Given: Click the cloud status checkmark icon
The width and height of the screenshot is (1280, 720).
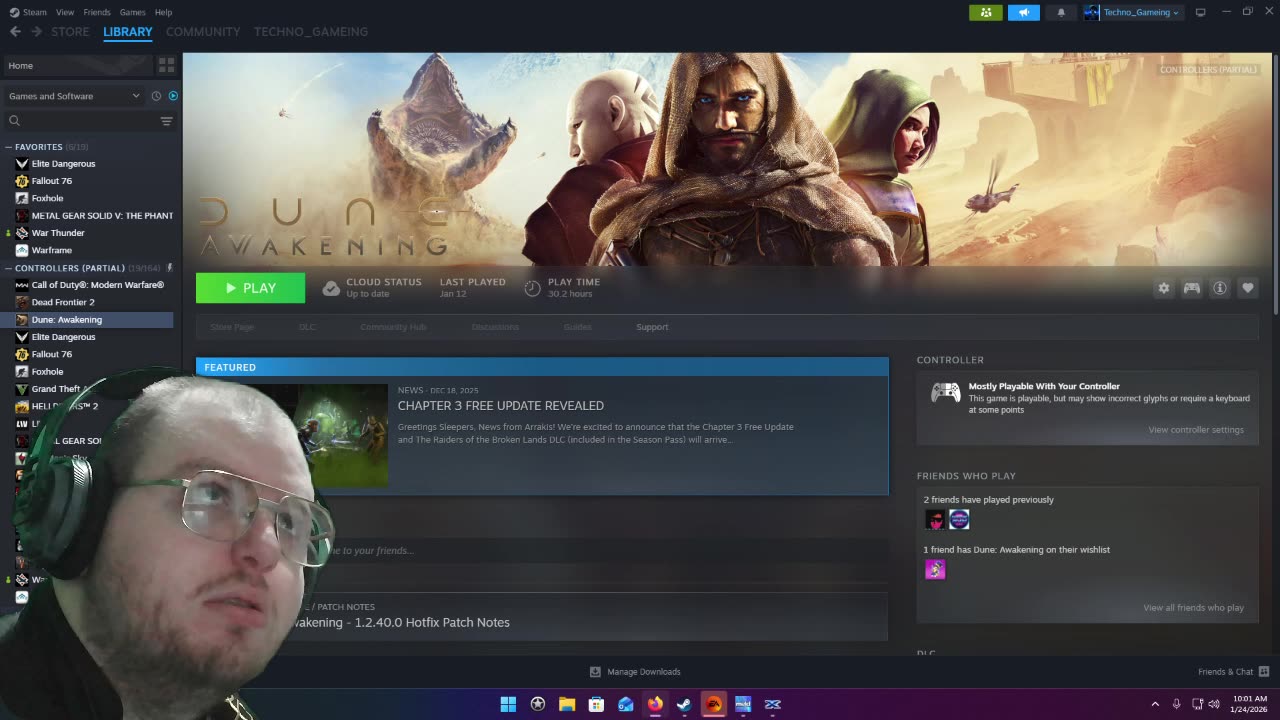Looking at the screenshot, I should tap(331, 288).
